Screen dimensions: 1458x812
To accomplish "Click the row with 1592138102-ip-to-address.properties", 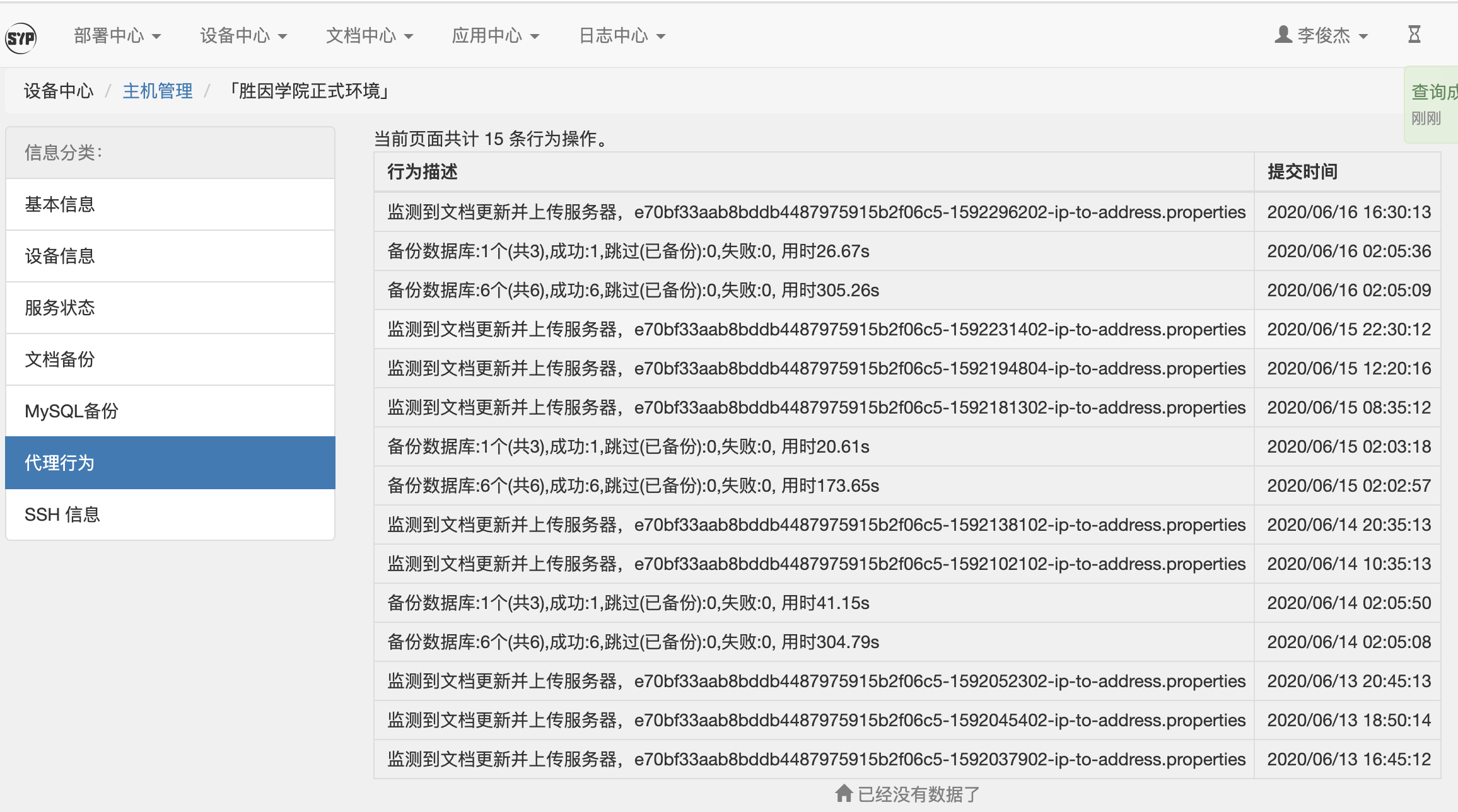I will [x=907, y=525].
